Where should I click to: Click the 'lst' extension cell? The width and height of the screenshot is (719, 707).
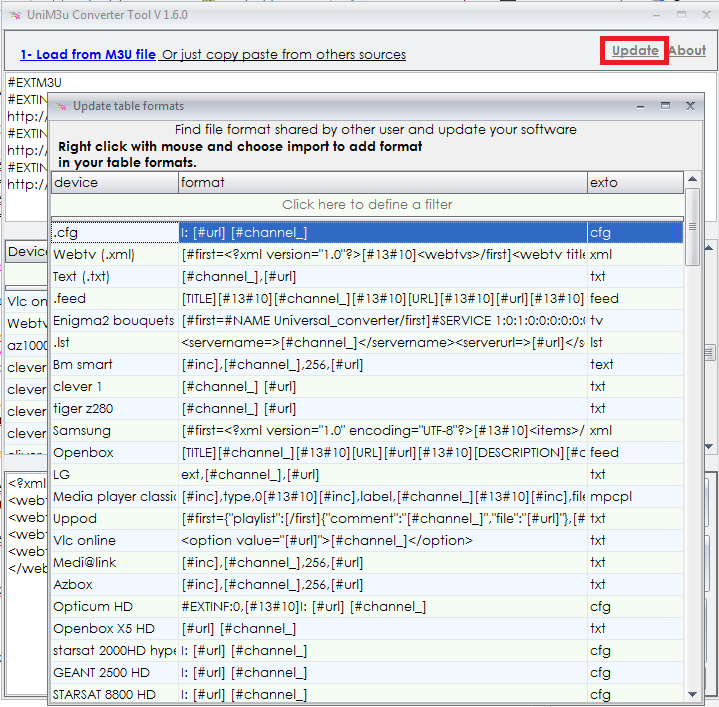click(x=635, y=342)
